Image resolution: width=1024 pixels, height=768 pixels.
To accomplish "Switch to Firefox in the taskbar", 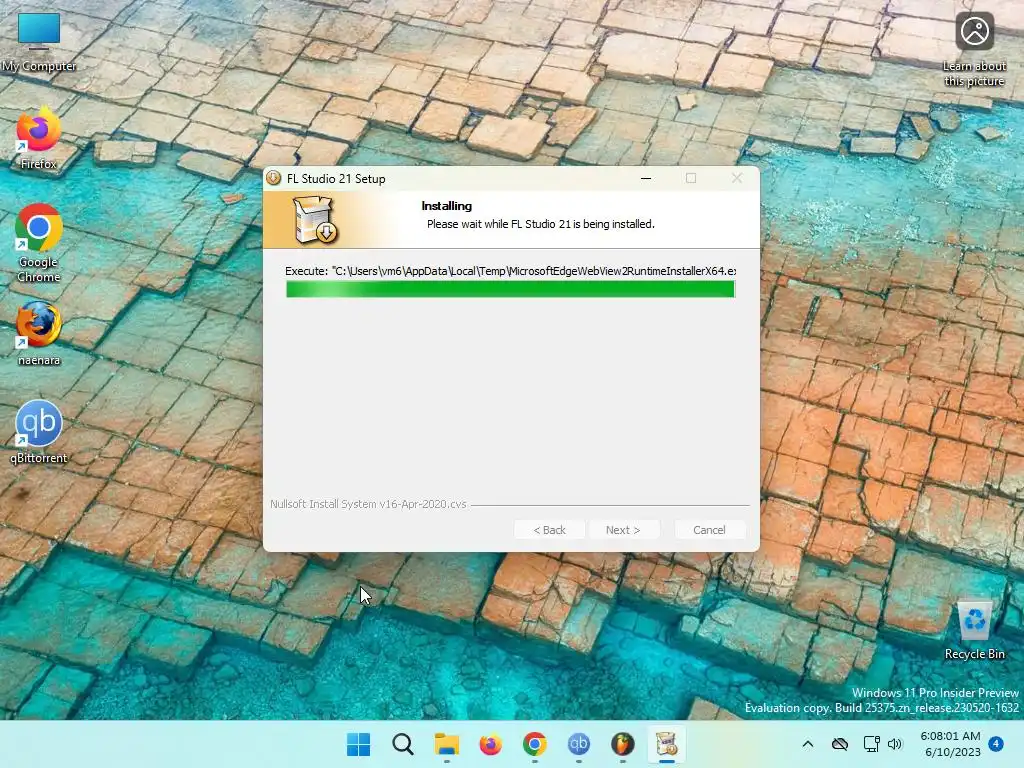I will click(490, 744).
